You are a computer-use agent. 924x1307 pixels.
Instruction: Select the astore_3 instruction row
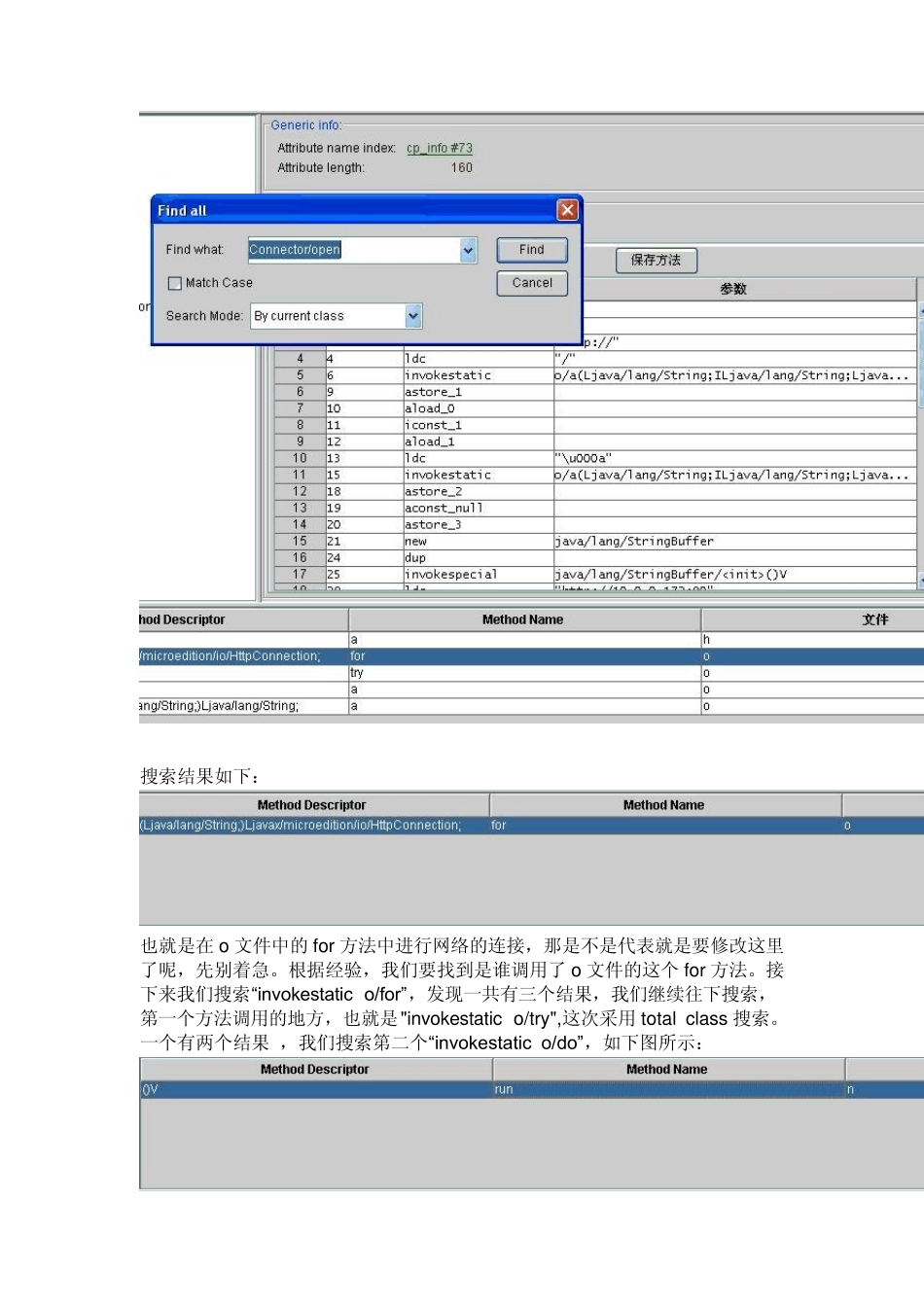(595, 524)
